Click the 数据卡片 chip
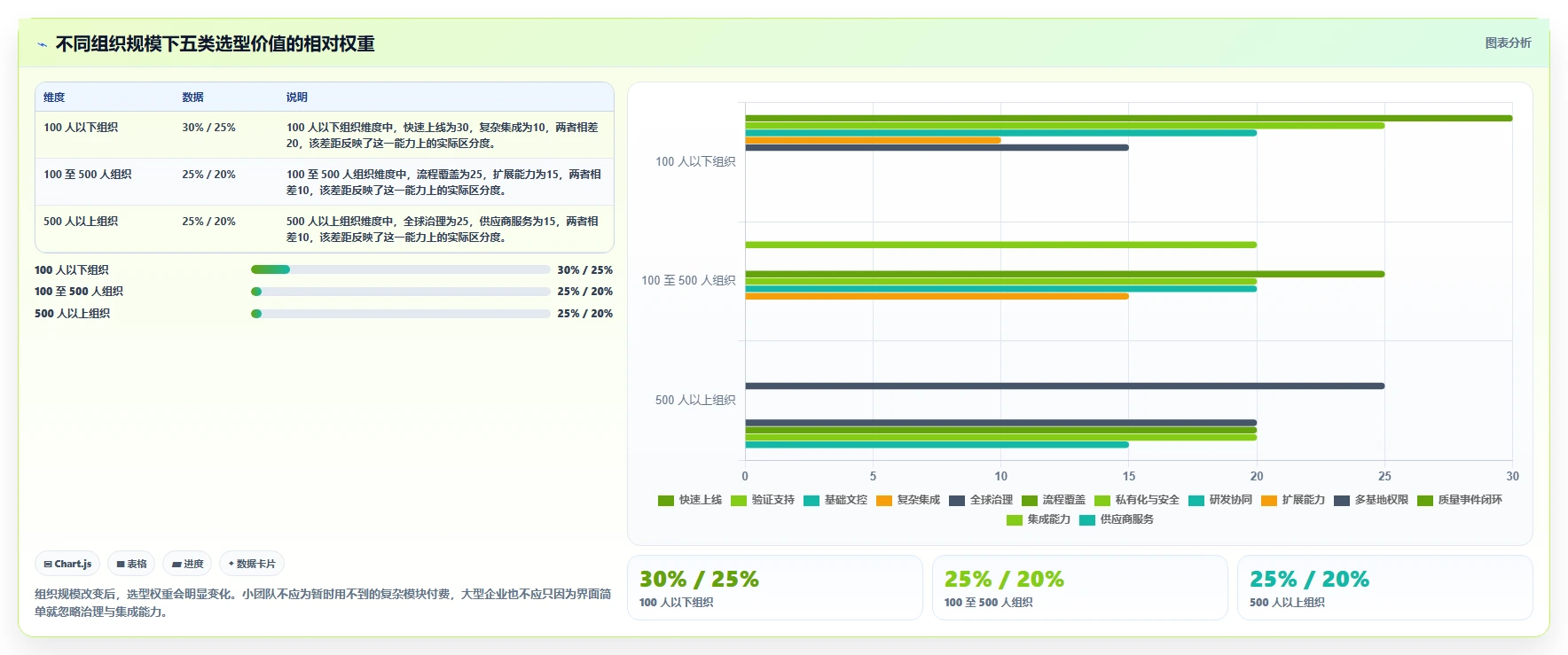The height and width of the screenshot is (655, 1568). (252, 564)
